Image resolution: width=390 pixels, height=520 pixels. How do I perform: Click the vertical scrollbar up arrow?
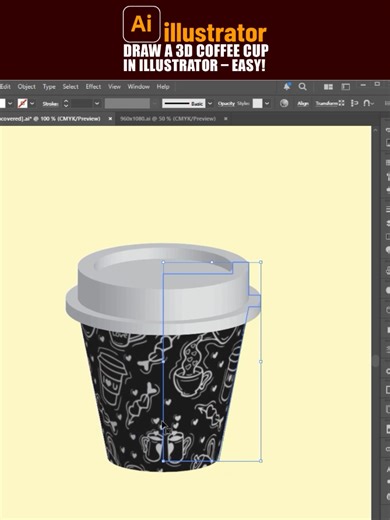click(x=376, y=131)
